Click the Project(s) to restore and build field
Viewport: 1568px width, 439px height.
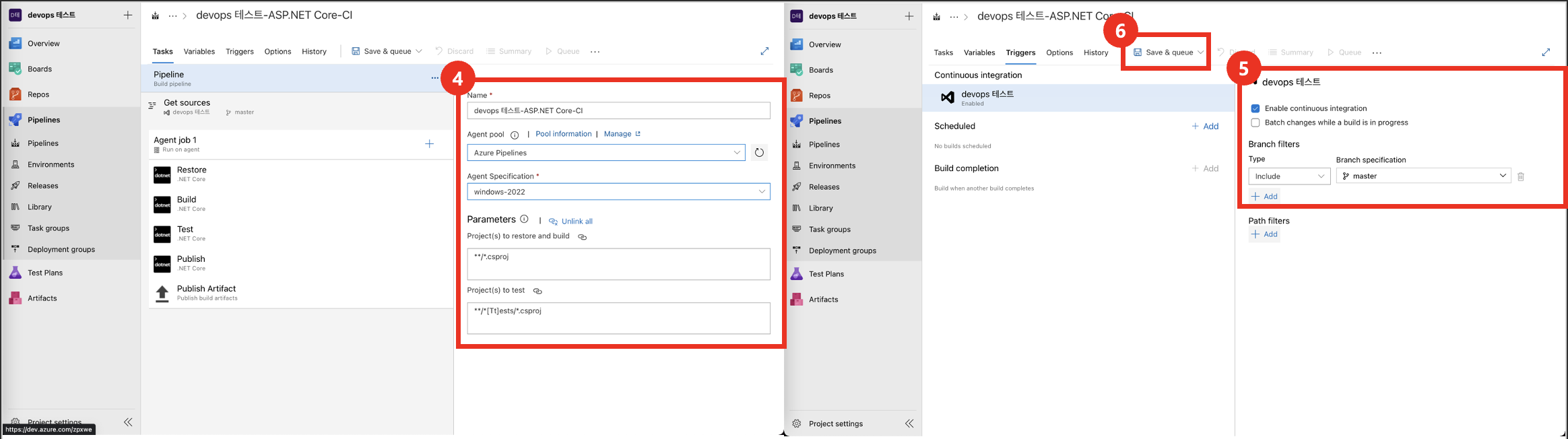(618, 264)
